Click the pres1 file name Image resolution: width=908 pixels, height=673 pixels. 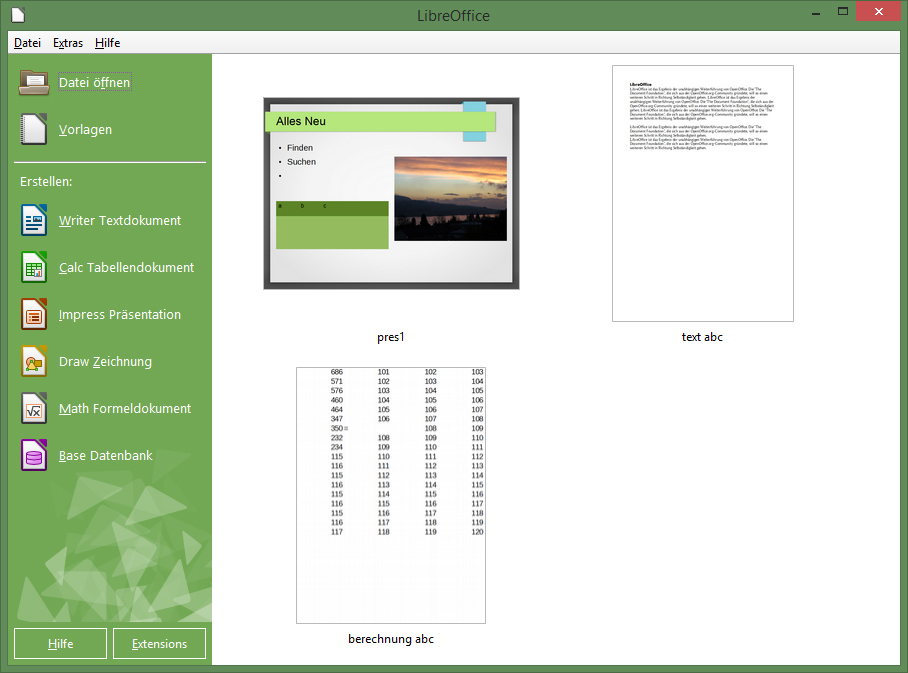[x=391, y=336]
